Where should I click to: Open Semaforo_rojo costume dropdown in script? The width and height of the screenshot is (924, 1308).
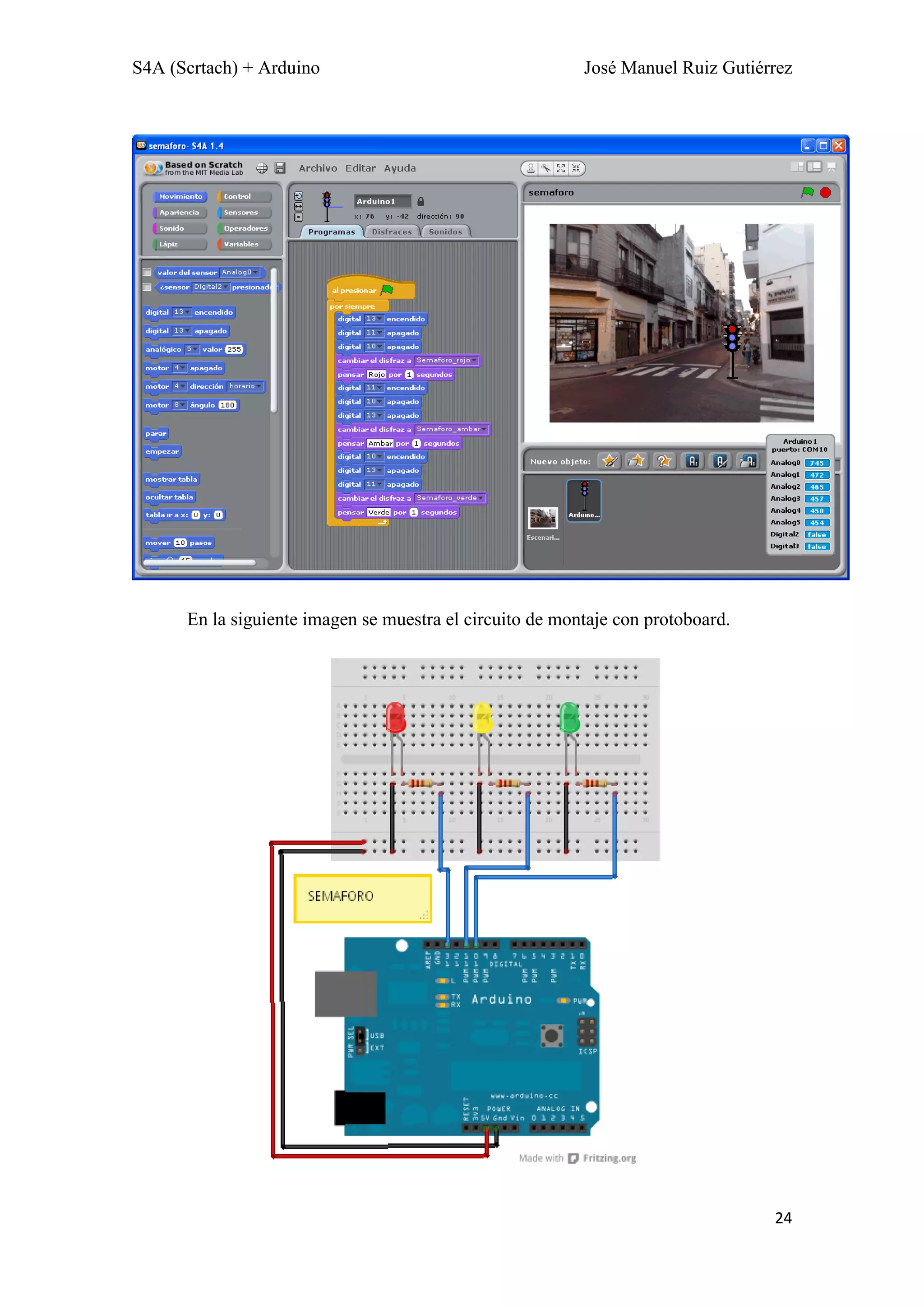point(474,361)
